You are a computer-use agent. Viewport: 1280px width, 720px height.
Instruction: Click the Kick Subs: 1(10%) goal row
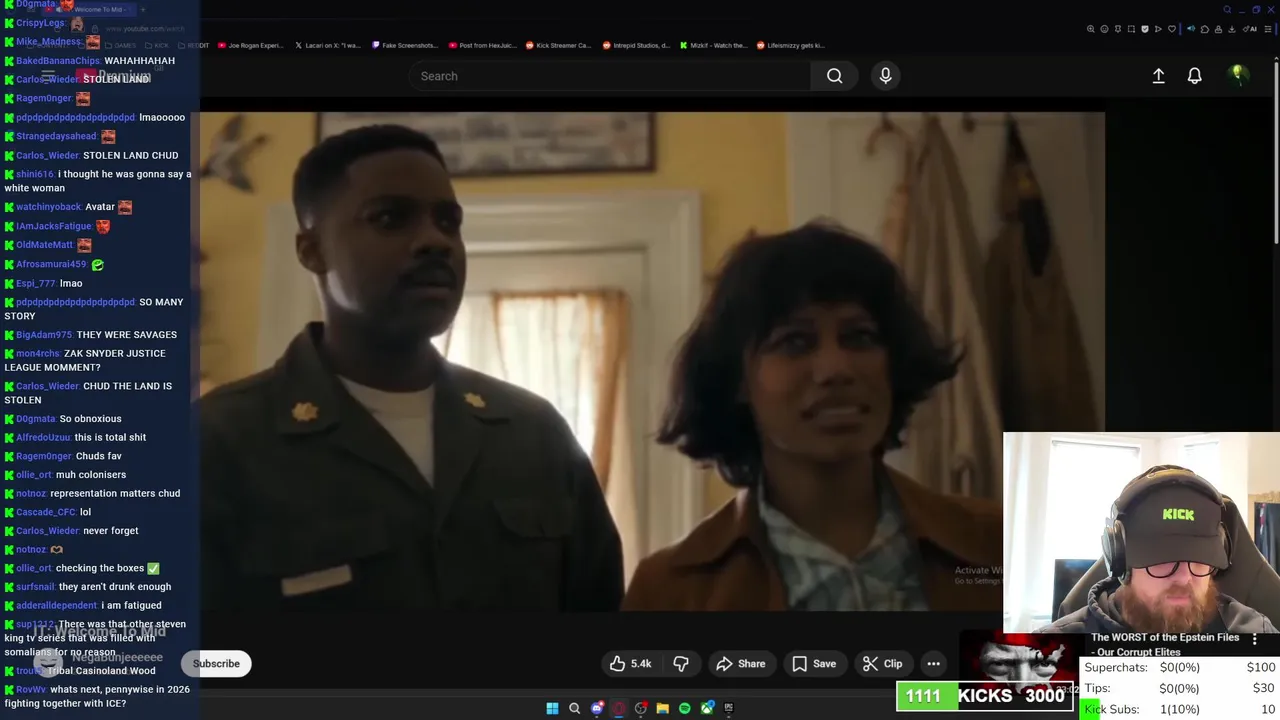pyautogui.click(x=1180, y=710)
